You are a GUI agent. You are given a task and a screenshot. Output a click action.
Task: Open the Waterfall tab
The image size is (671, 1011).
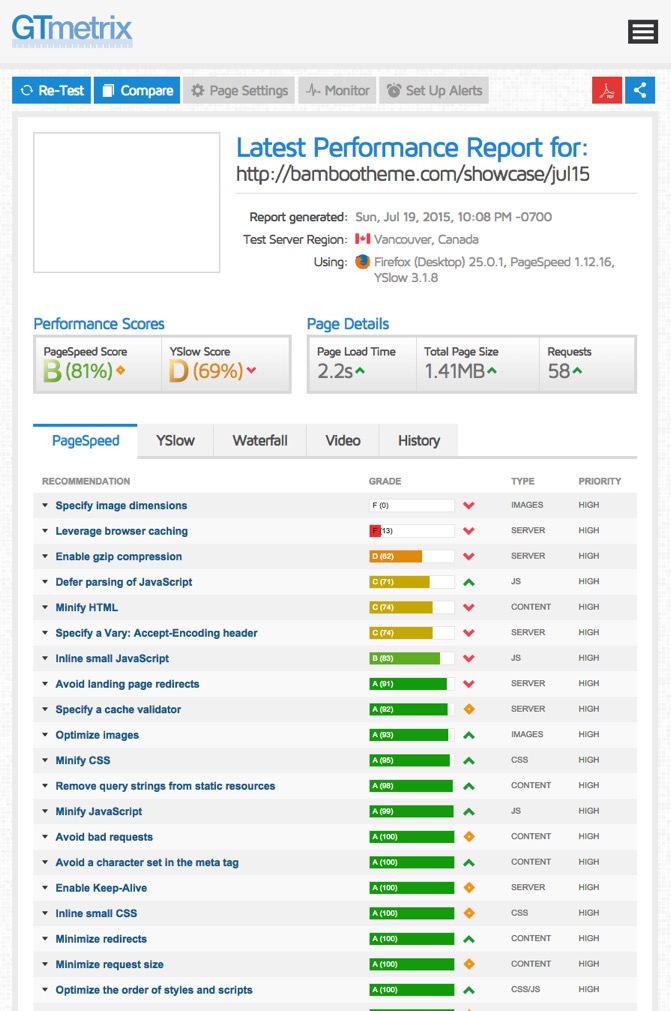(260, 440)
